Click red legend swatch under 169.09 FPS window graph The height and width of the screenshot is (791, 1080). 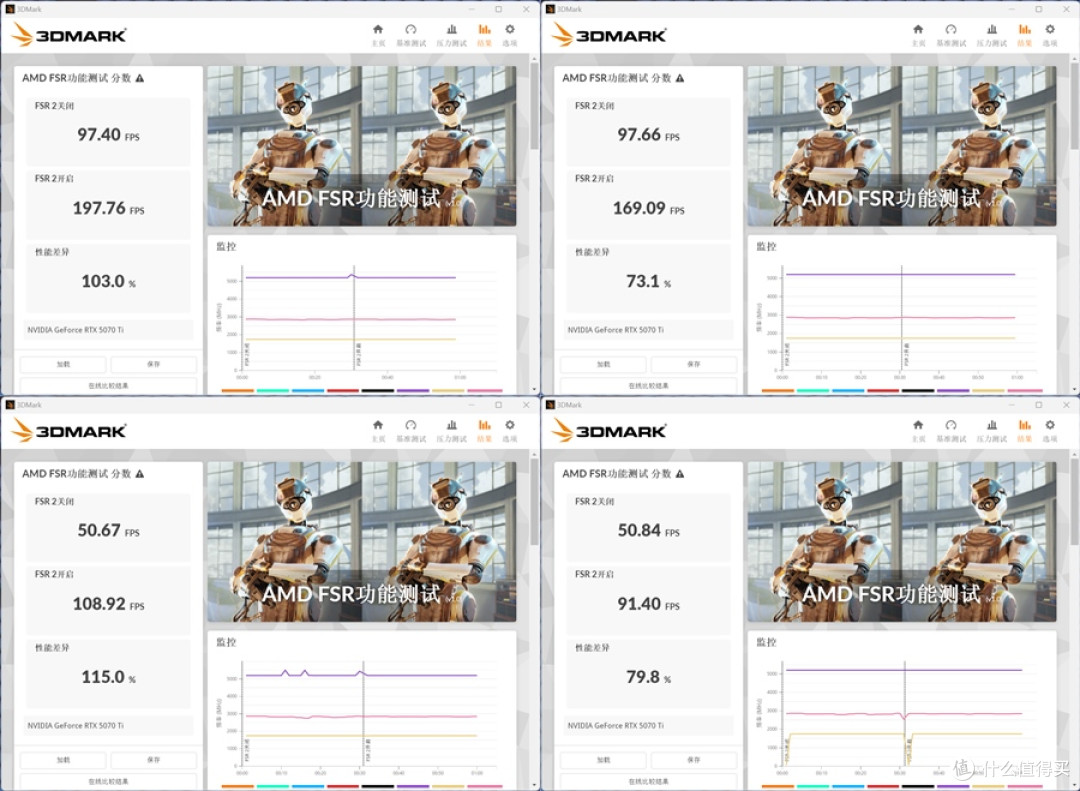point(883,391)
